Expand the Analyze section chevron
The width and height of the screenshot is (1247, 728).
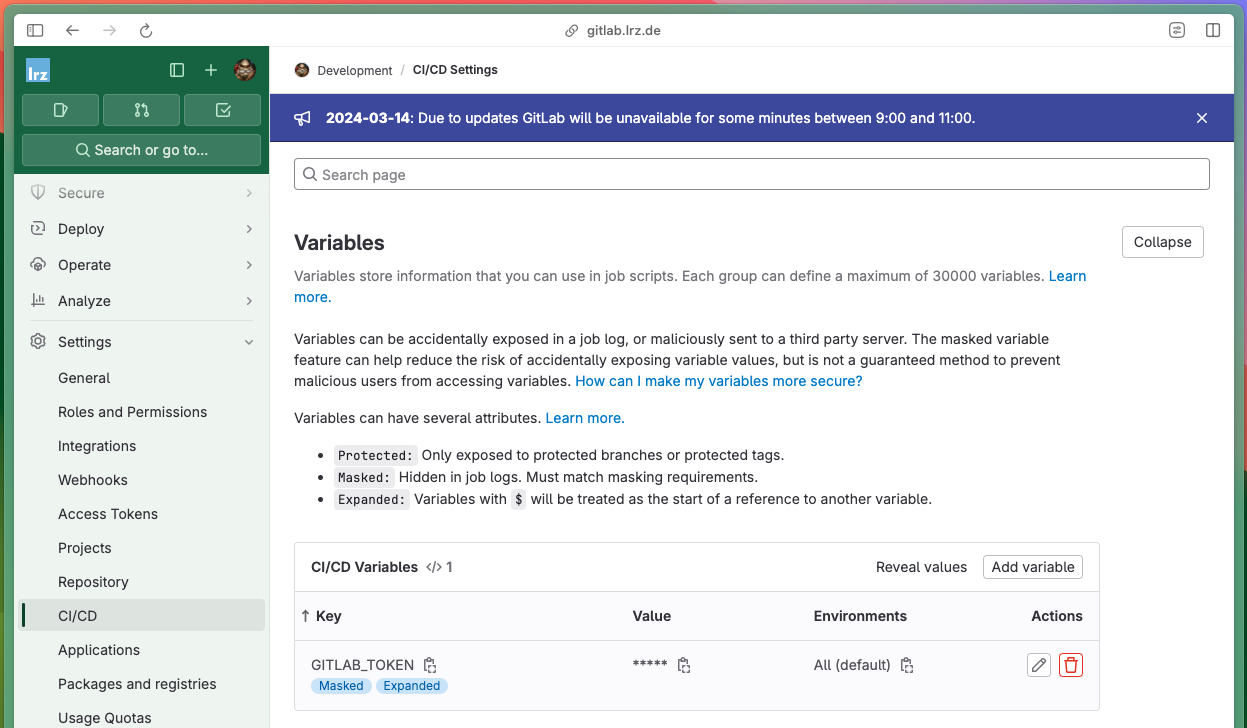tap(249, 301)
